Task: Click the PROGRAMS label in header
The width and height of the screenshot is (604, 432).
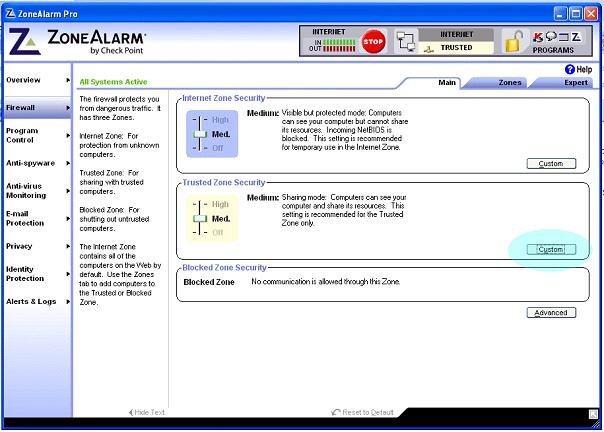Action: coord(553,50)
